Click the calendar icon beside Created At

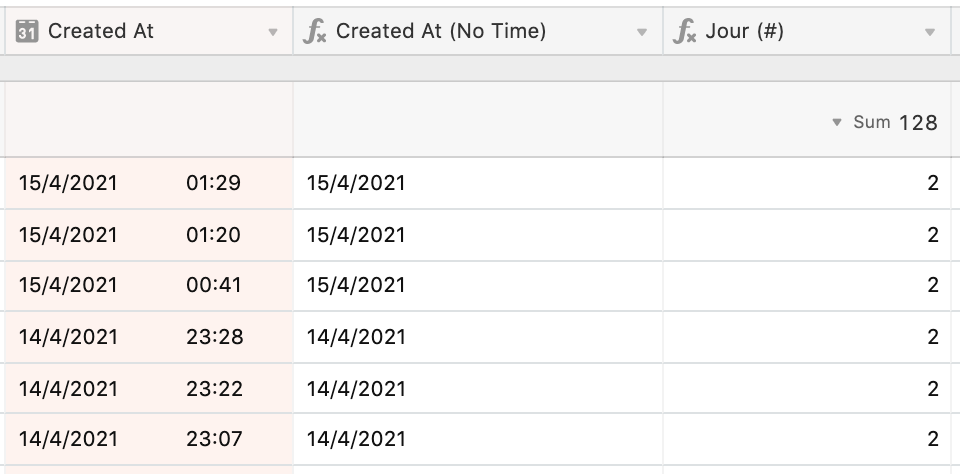pos(27,31)
